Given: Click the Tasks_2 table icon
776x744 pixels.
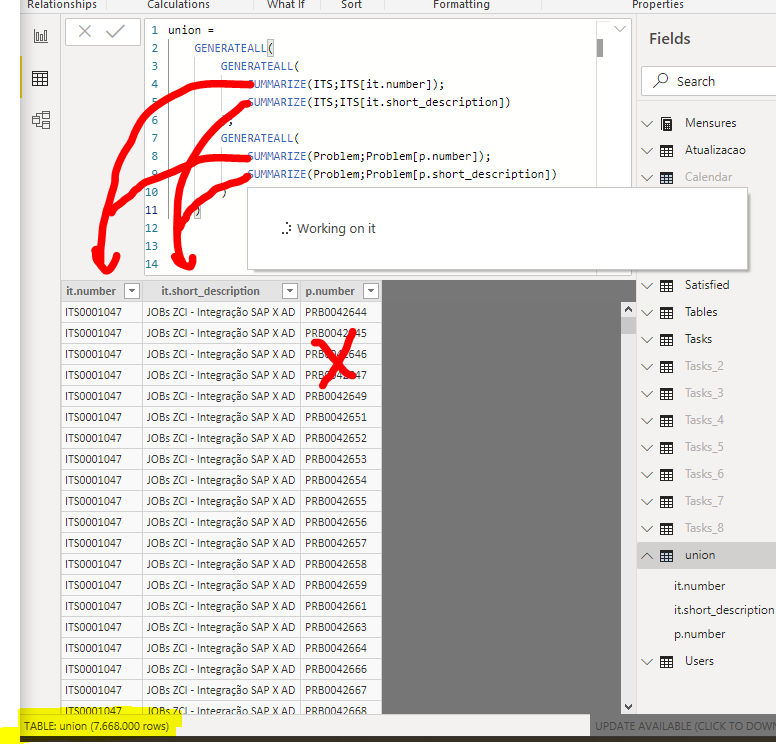Looking at the screenshot, I should (x=667, y=367).
